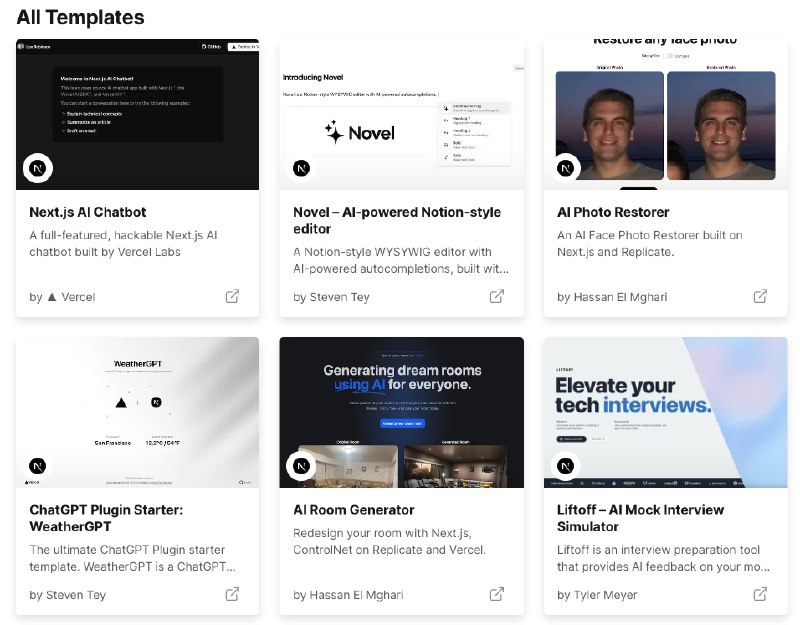Open the AI Photo Restorer title
This screenshot has width=800, height=625.
[613, 212]
